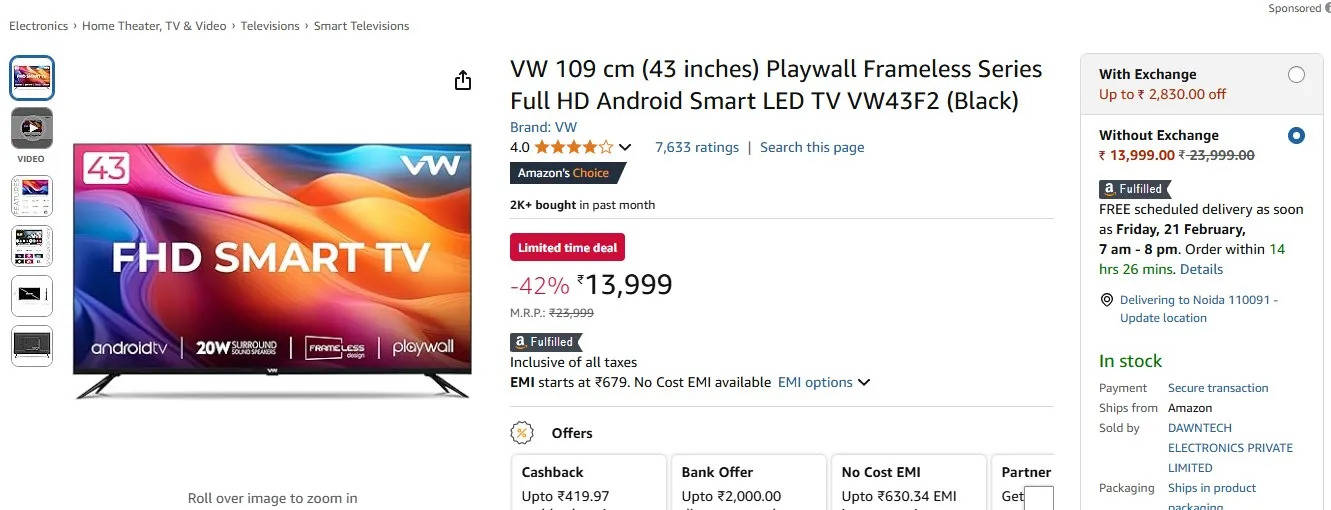Click the Update location link

pyautogui.click(x=1163, y=318)
